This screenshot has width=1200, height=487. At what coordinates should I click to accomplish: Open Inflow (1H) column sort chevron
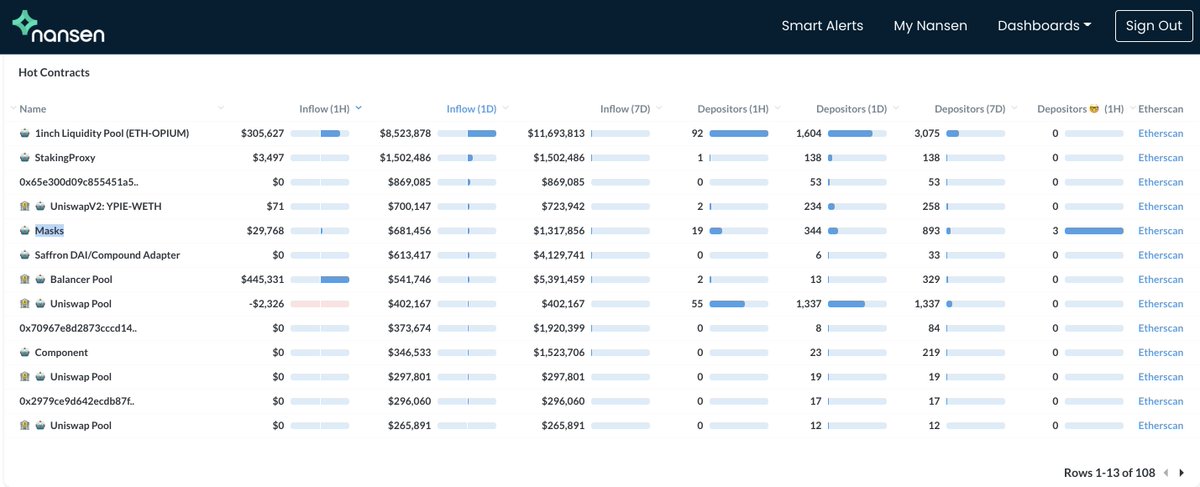pyautogui.click(x=358, y=108)
